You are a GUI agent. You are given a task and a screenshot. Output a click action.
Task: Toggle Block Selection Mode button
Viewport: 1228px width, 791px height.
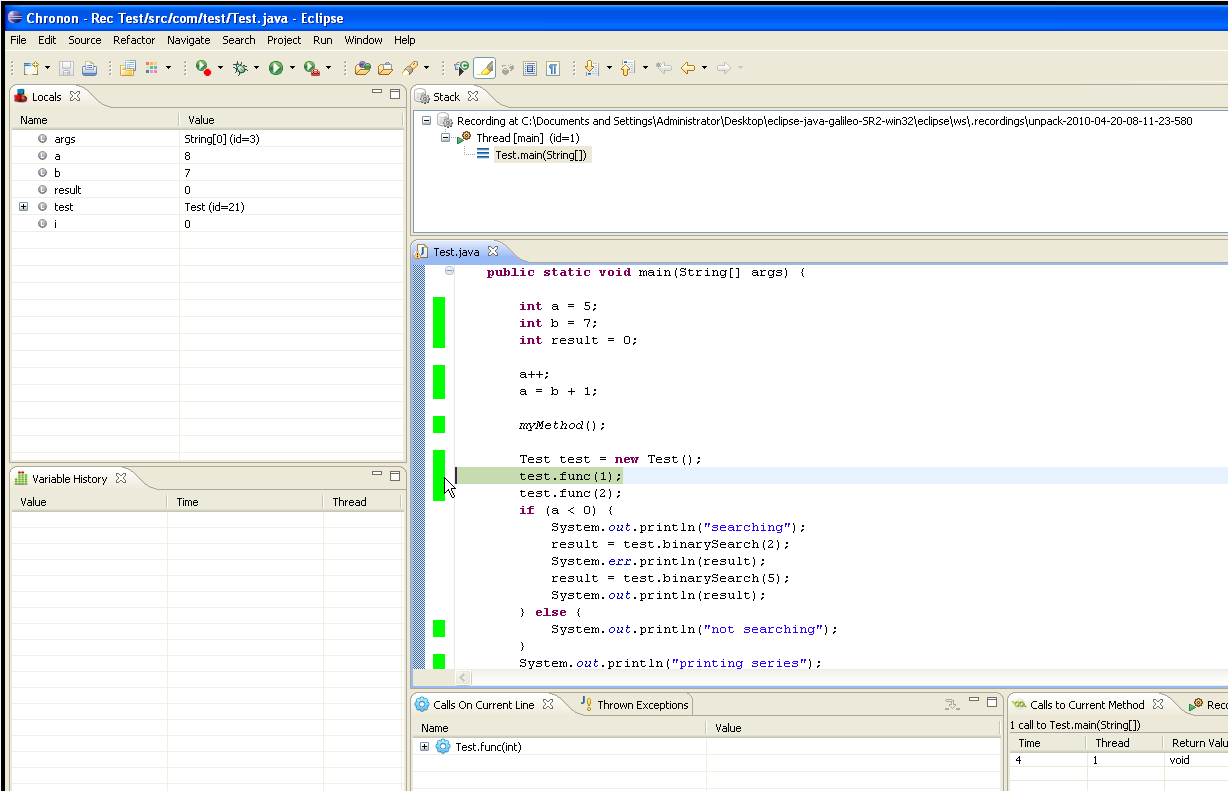530,68
